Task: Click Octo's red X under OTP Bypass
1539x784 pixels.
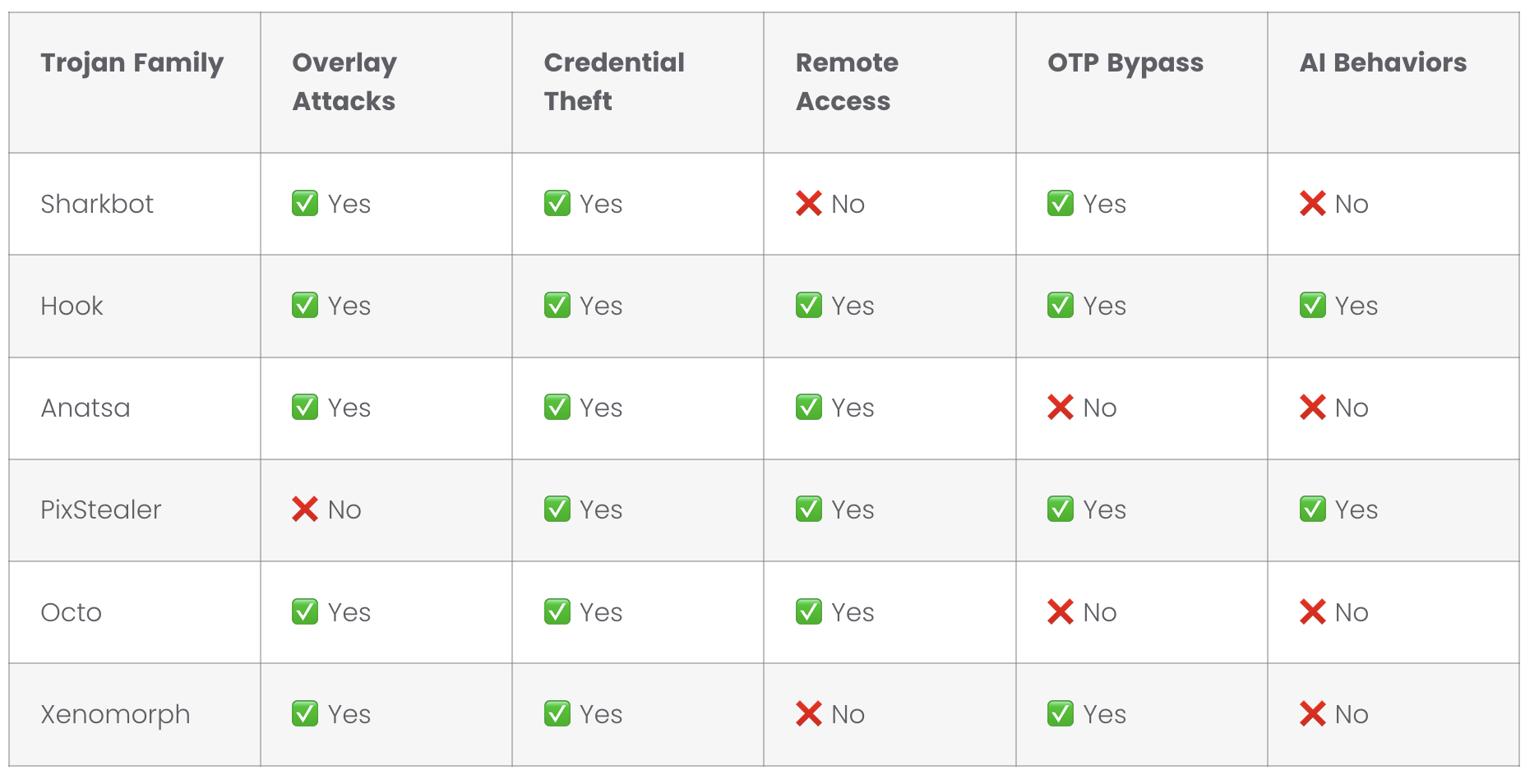Action: [x=1061, y=612]
